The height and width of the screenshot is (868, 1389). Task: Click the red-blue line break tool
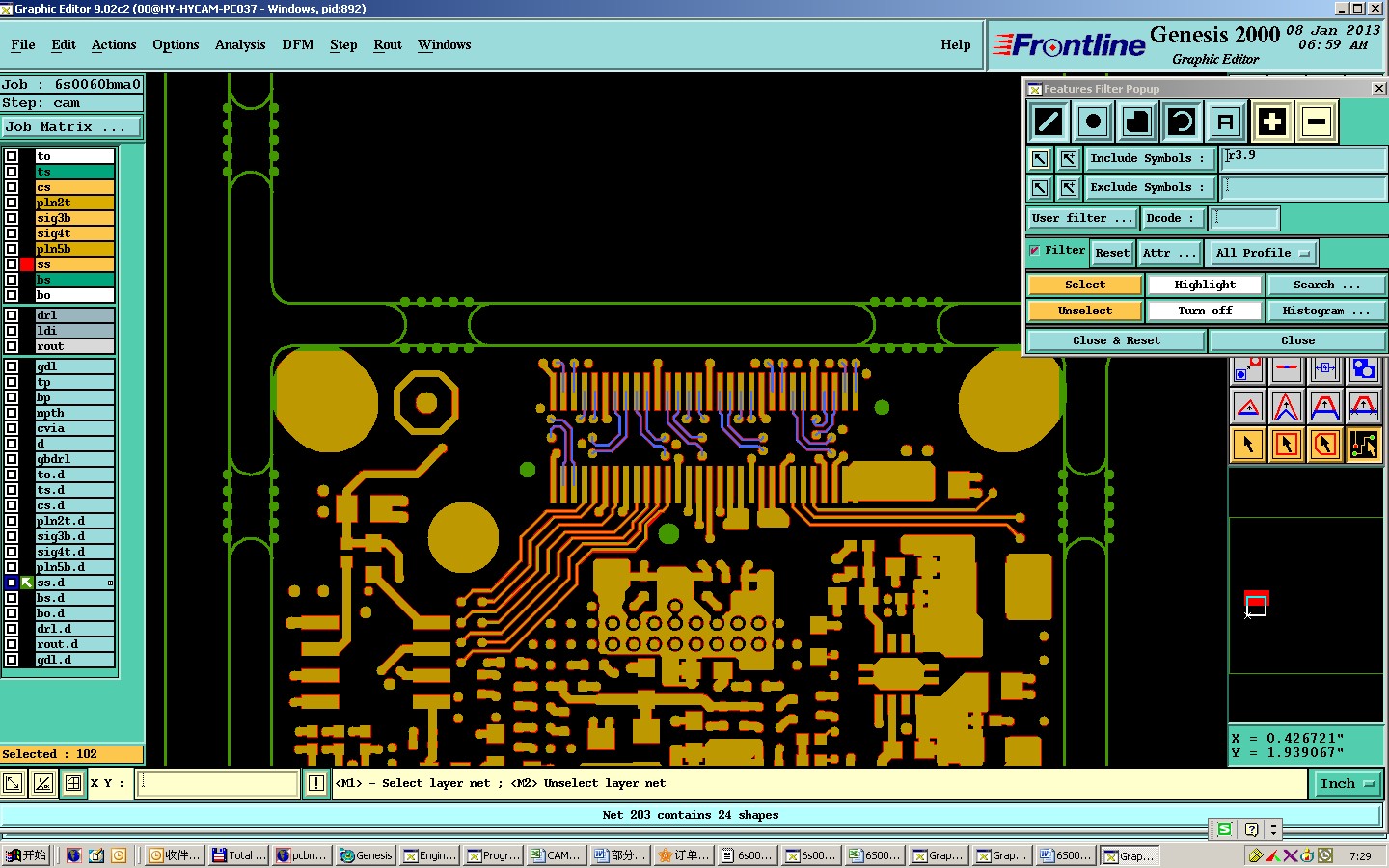(1287, 369)
